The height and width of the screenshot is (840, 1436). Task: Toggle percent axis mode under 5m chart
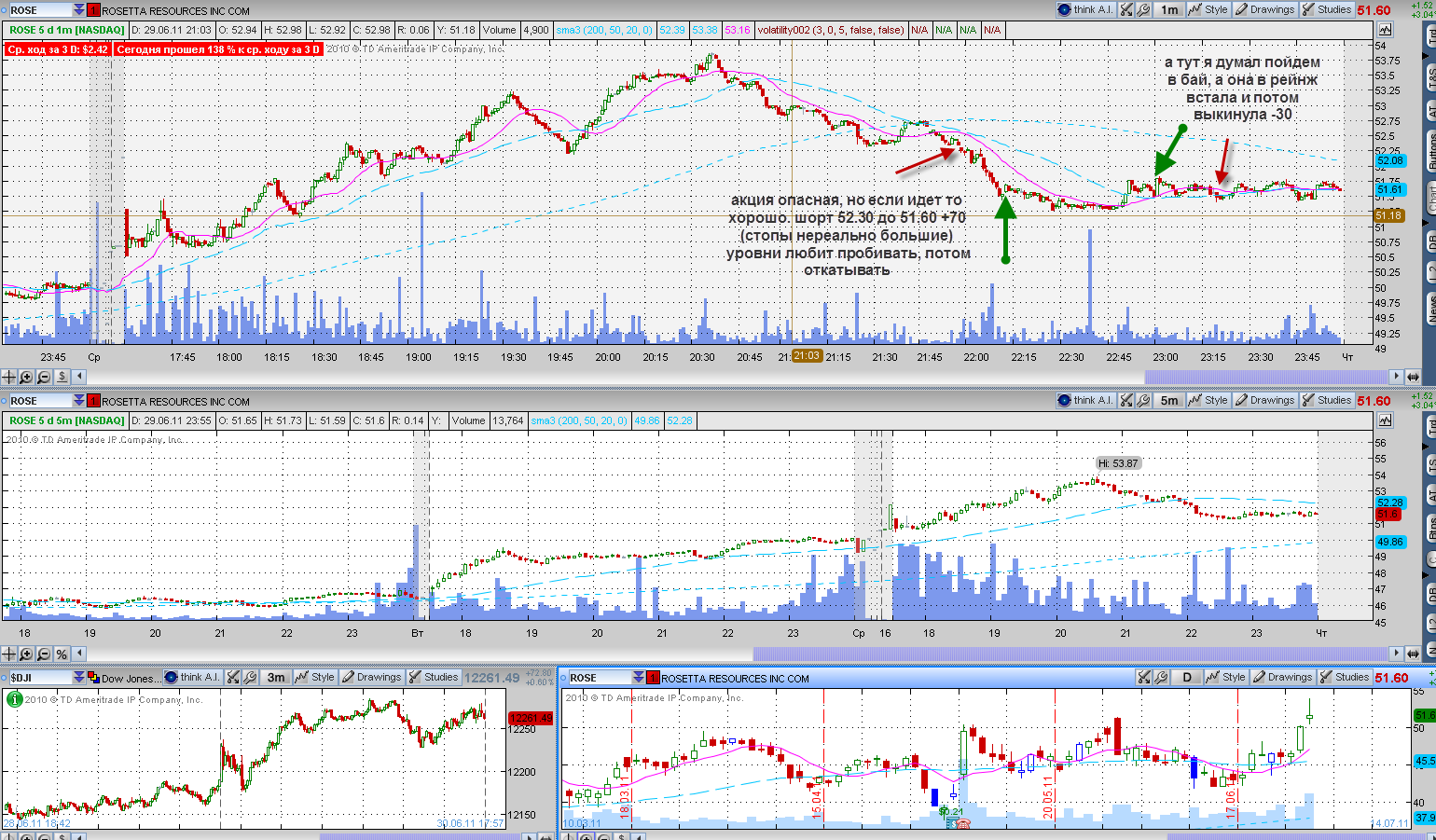click(62, 654)
